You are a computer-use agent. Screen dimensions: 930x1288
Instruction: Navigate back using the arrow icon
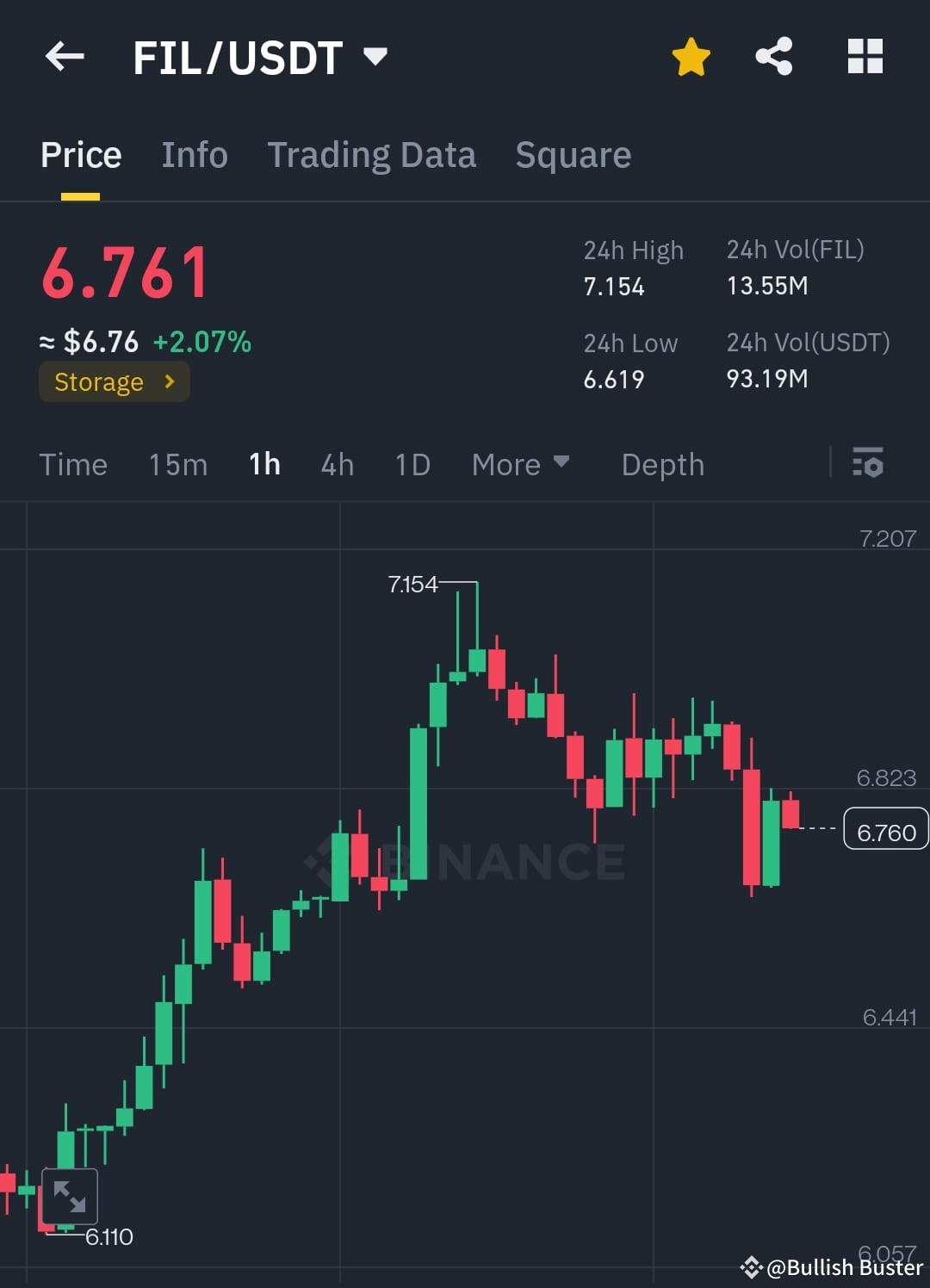pos(65,56)
